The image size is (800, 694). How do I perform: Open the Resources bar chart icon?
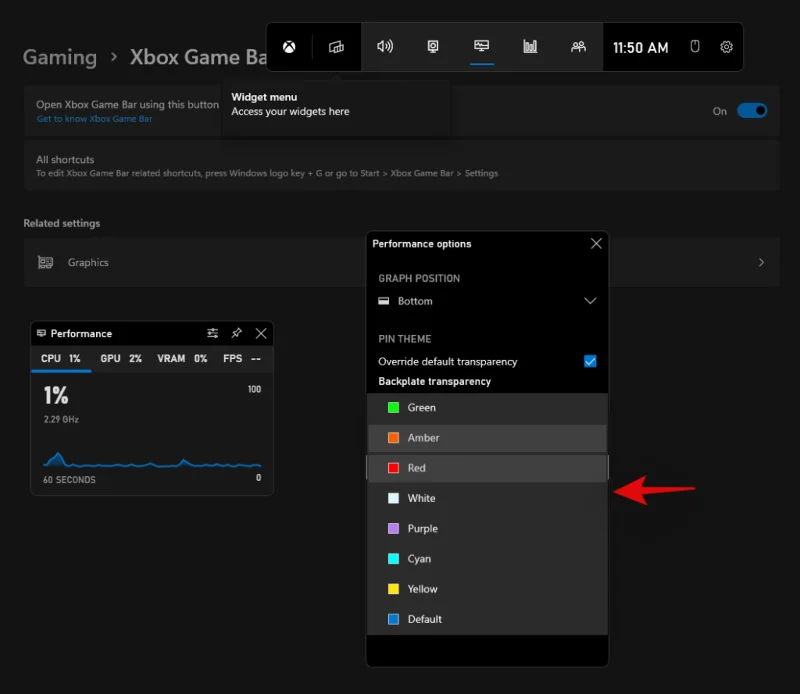click(530, 46)
